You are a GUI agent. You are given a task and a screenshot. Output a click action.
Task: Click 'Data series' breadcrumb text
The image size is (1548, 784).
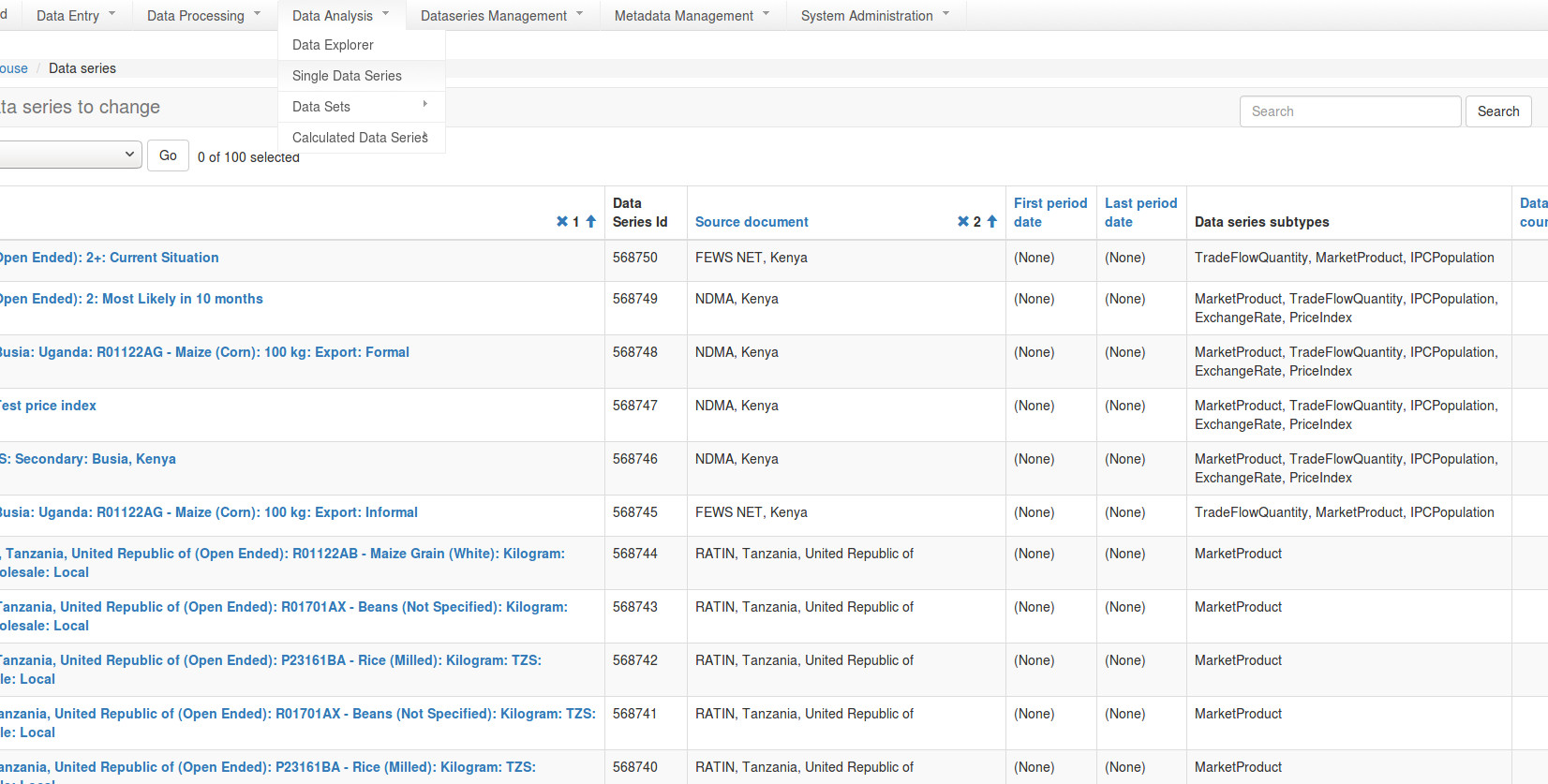(82, 68)
